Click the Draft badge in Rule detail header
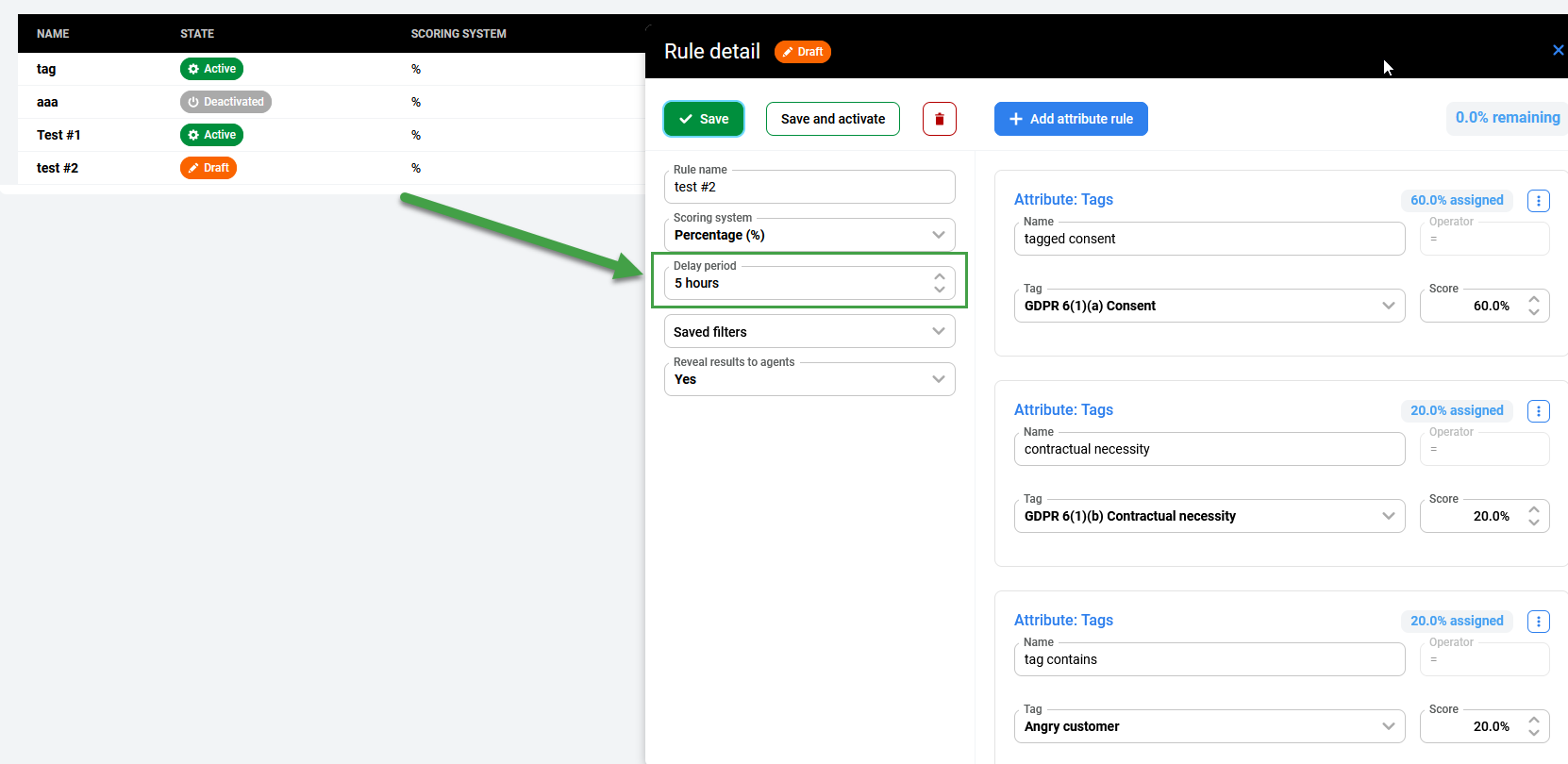Viewport: 1568px width, 764px height. pyautogui.click(x=802, y=52)
